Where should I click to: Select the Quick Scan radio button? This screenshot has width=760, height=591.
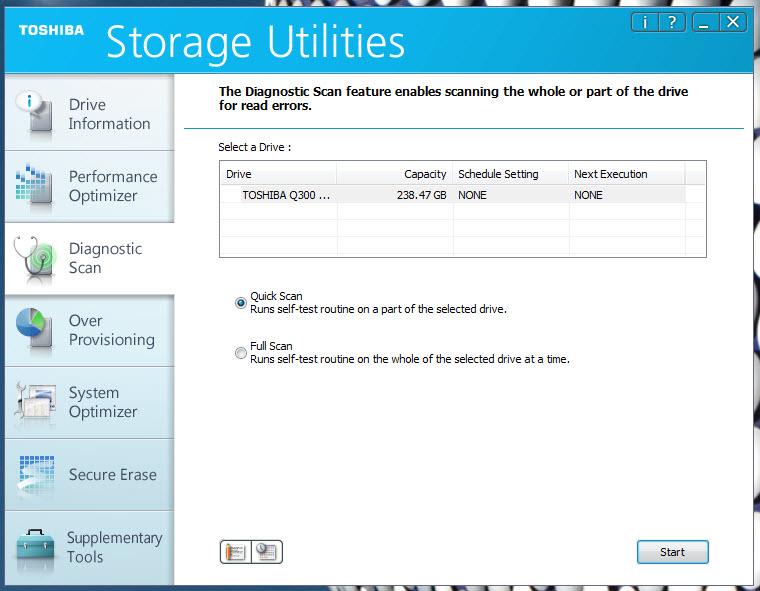click(240, 303)
